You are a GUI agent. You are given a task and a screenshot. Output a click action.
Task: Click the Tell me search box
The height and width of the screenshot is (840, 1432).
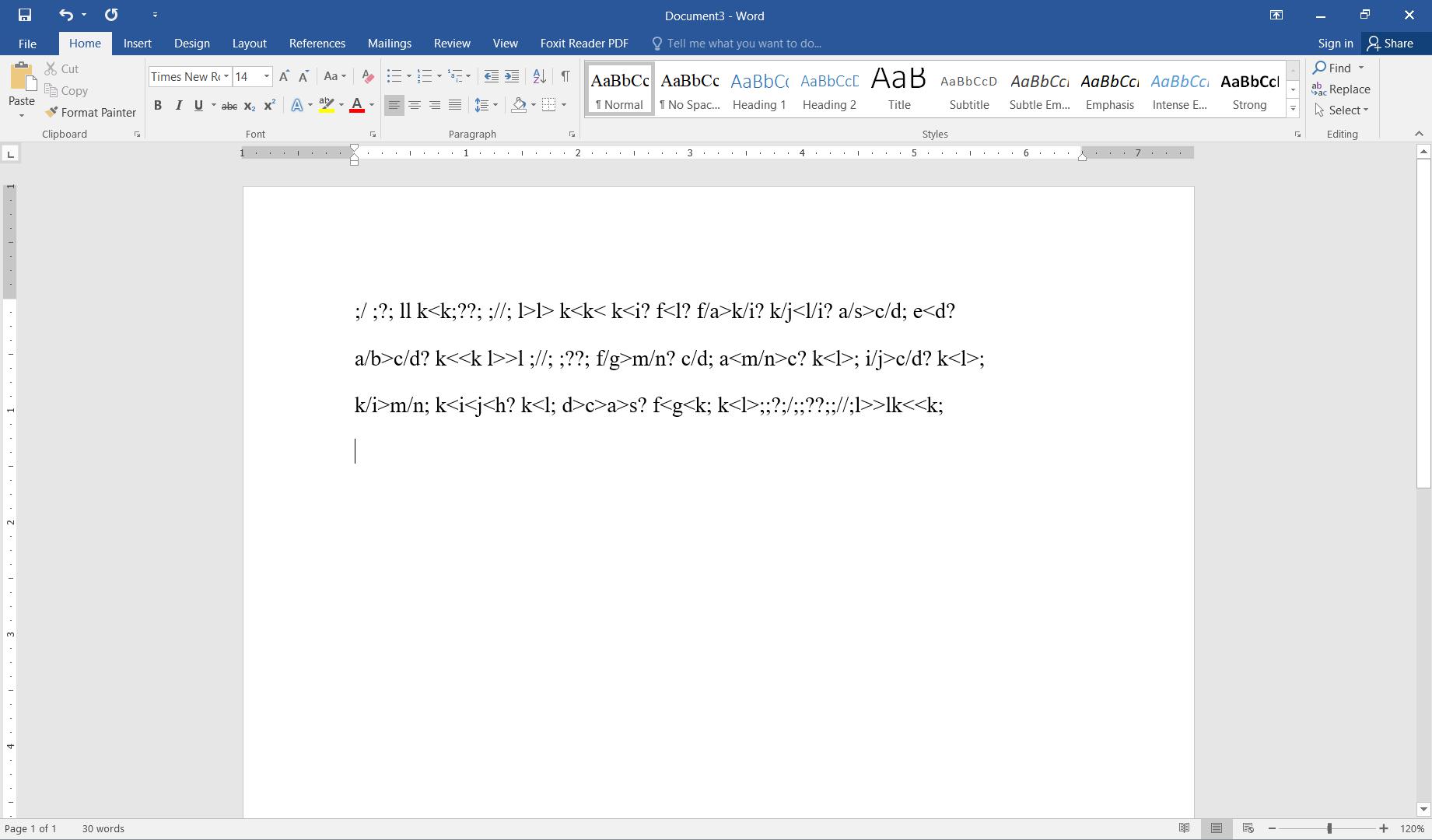[744, 44]
